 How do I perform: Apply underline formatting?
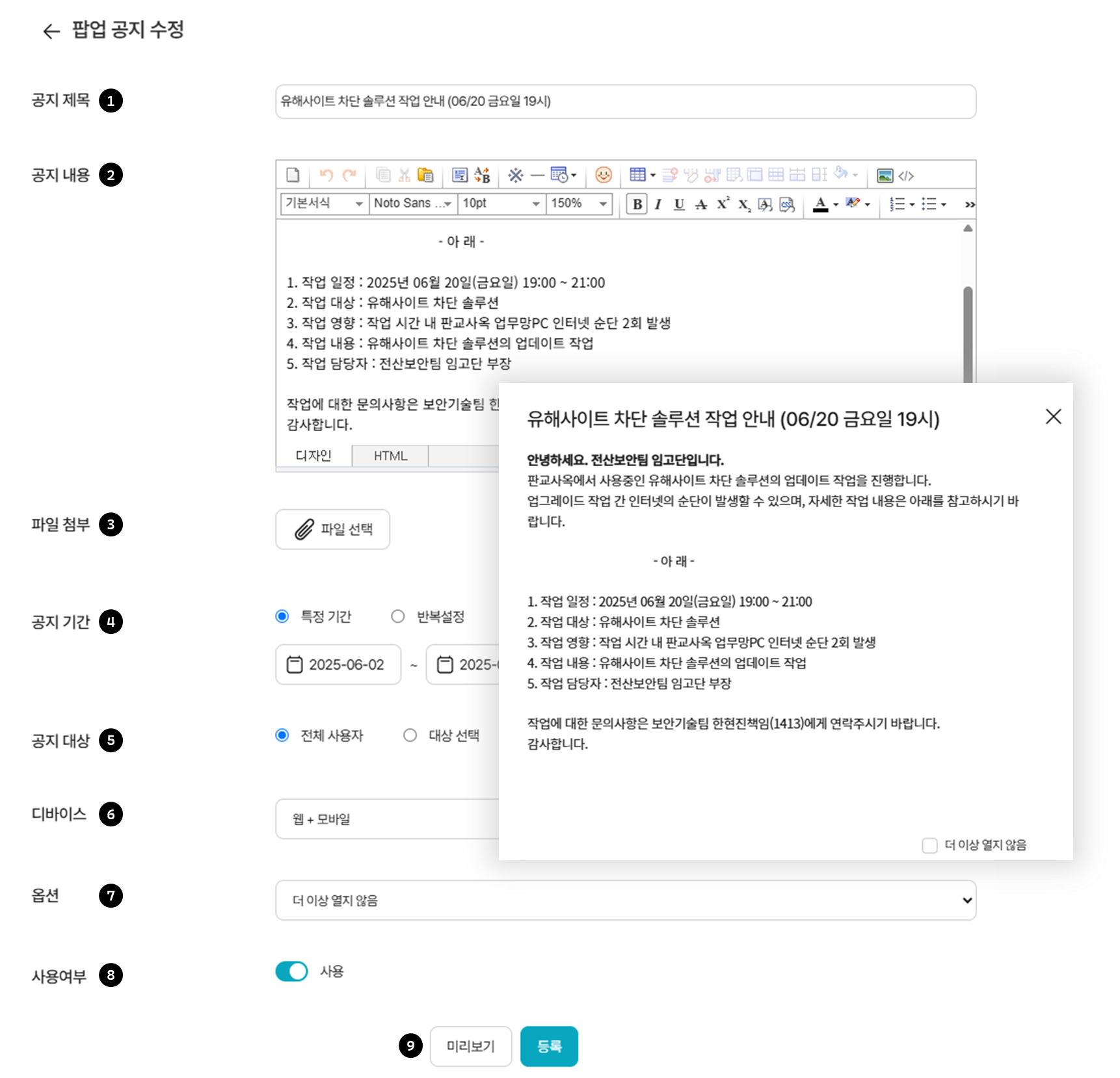[x=679, y=205]
